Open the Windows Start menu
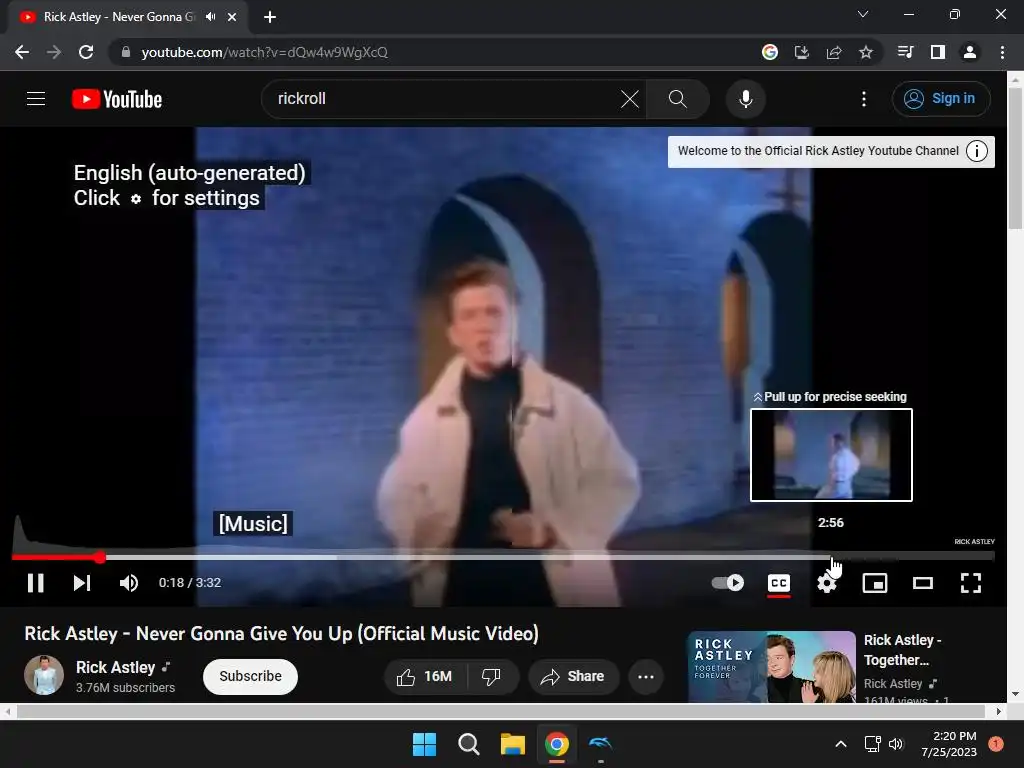This screenshot has height=768, width=1024. [424, 744]
